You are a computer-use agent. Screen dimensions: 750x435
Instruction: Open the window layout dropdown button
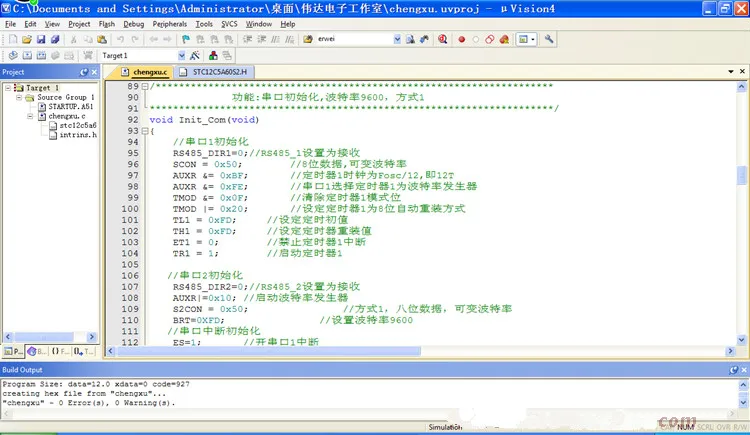point(533,39)
